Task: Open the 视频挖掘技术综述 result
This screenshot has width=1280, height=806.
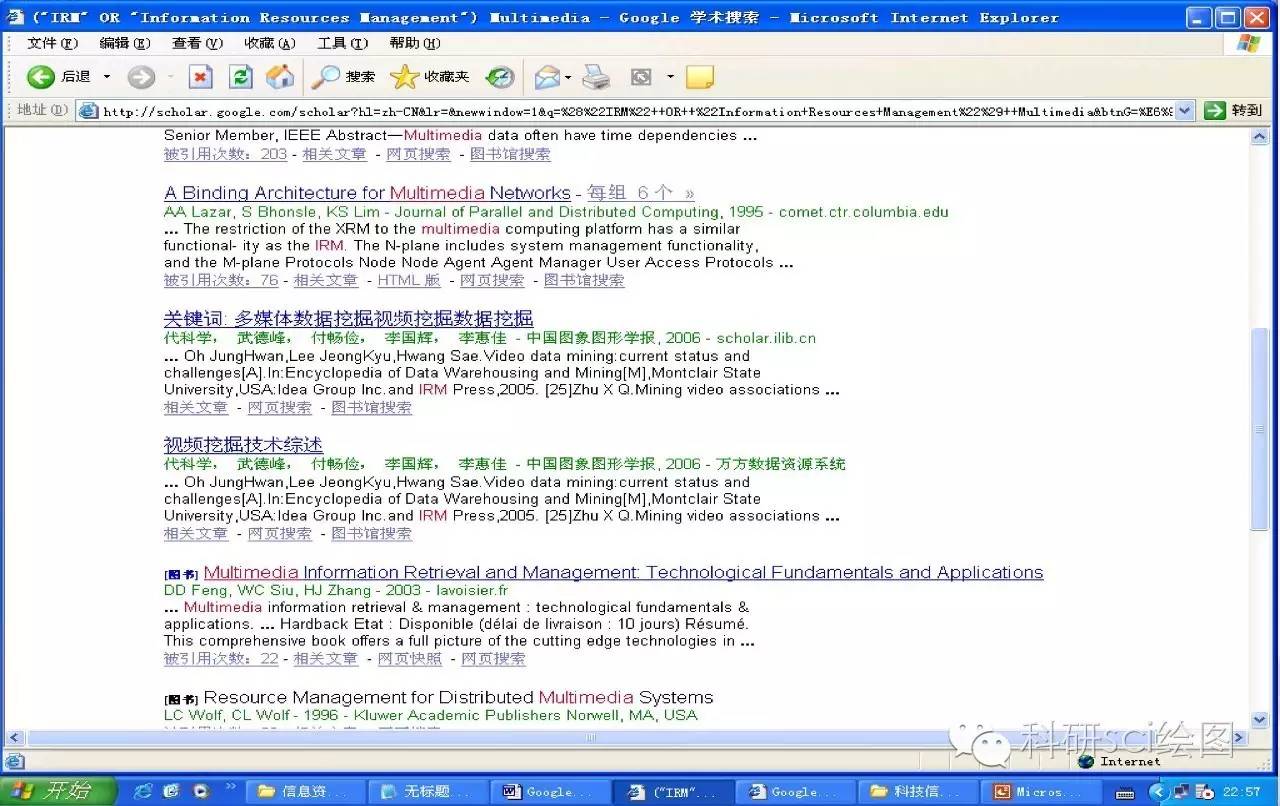Action: (x=243, y=445)
